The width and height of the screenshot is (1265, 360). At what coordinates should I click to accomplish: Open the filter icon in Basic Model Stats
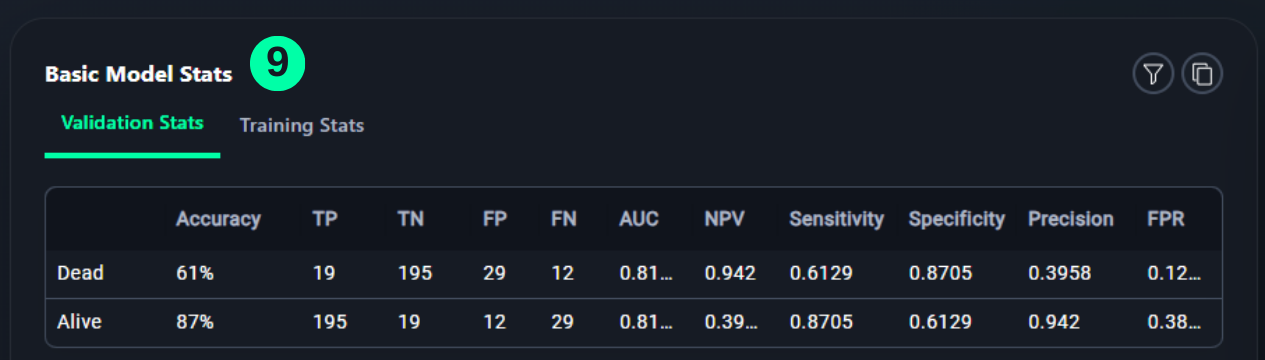pyautogui.click(x=1153, y=74)
